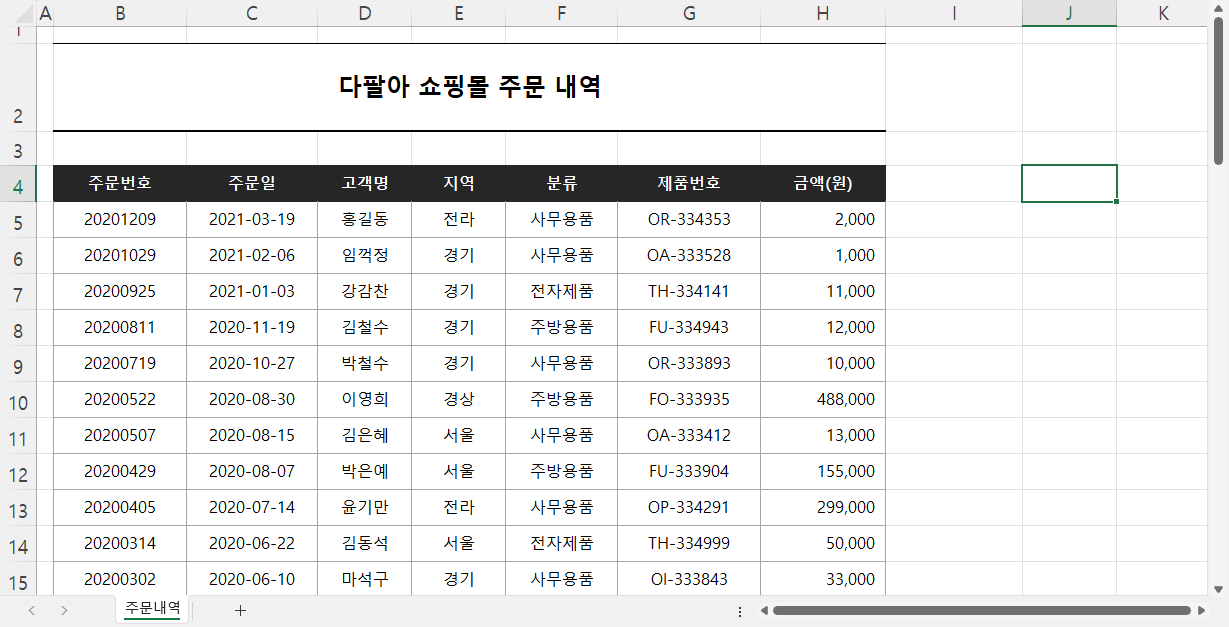Select column I header

954,13
